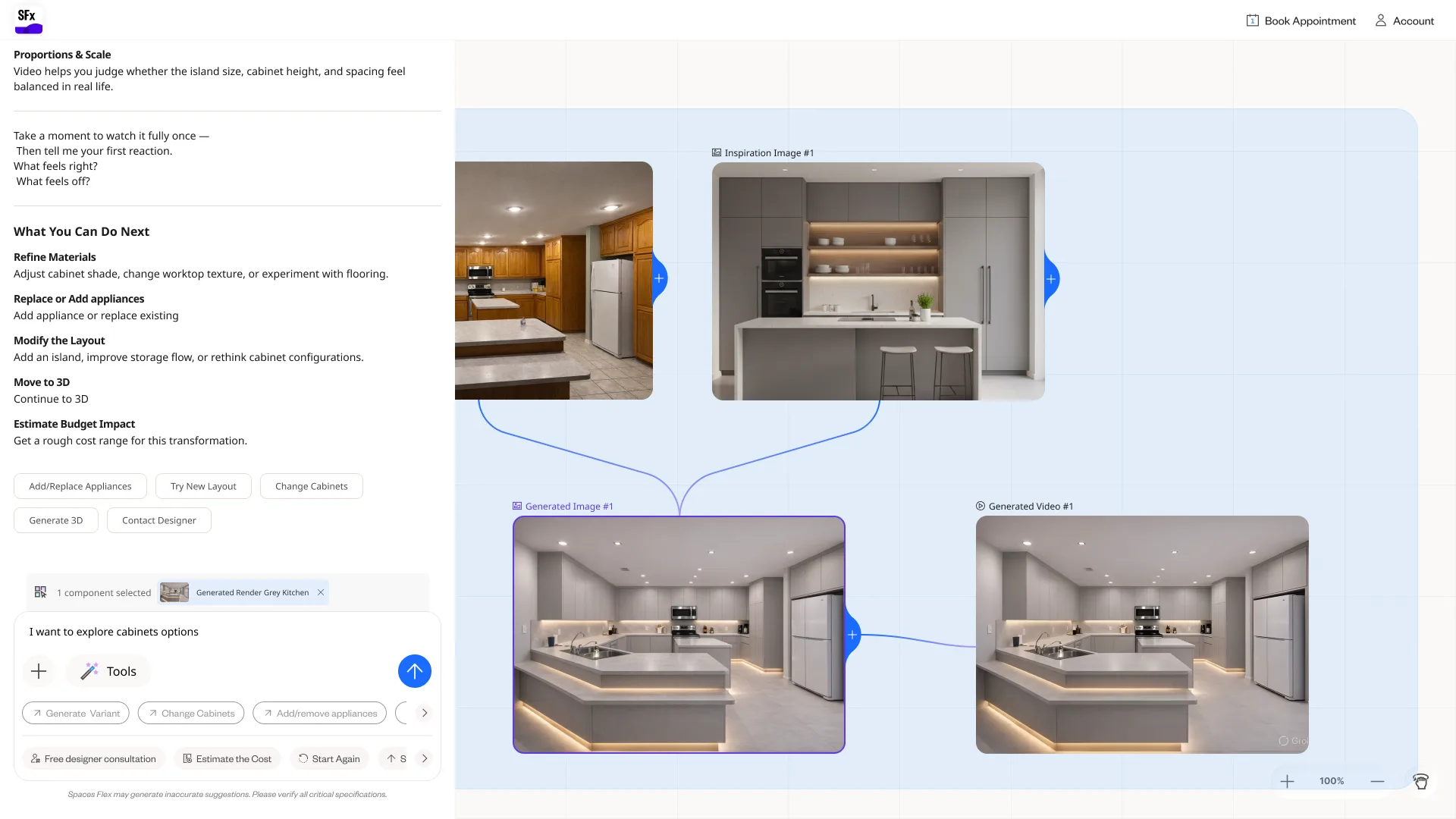Image resolution: width=1456 pixels, height=819 pixels.
Task: Click the Add/Replace Appliances button
Action: (x=80, y=486)
